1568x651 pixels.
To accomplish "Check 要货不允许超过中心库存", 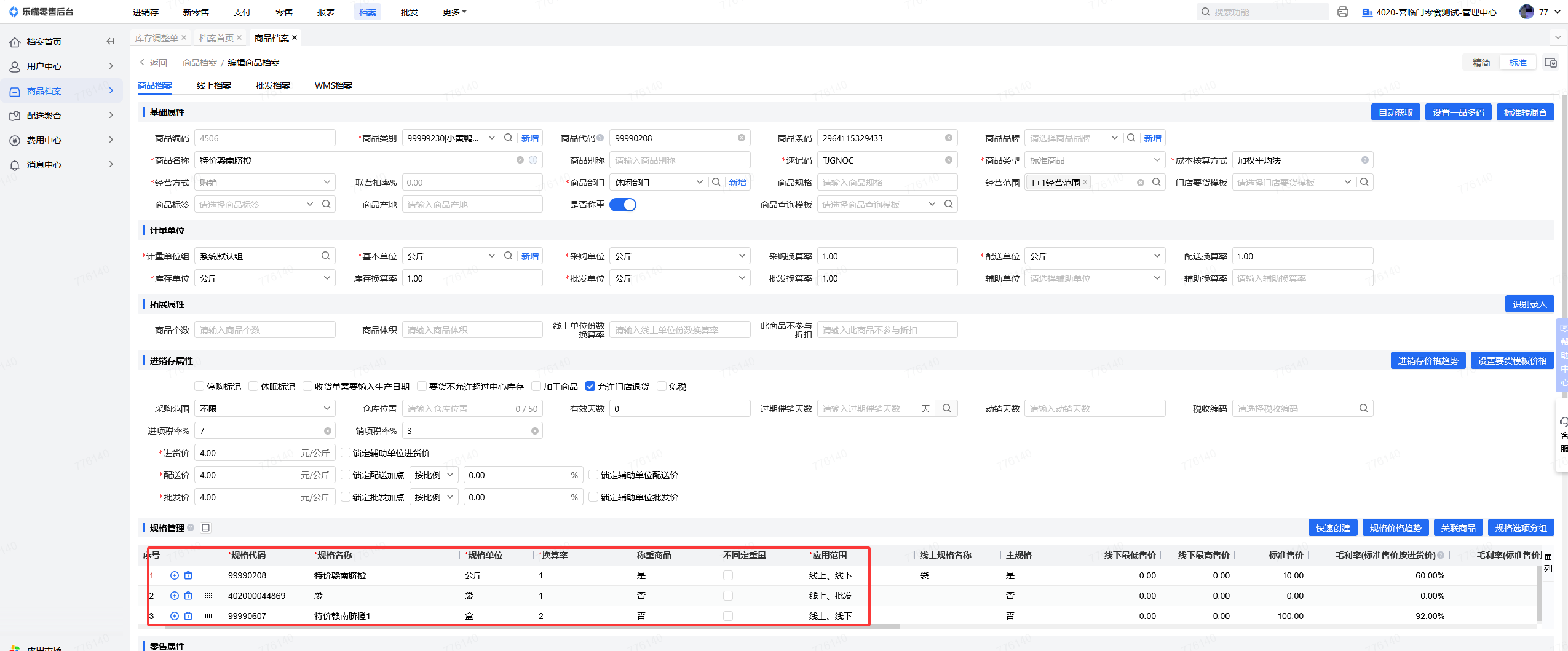I will pyautogui.click(x=422, y=387).
